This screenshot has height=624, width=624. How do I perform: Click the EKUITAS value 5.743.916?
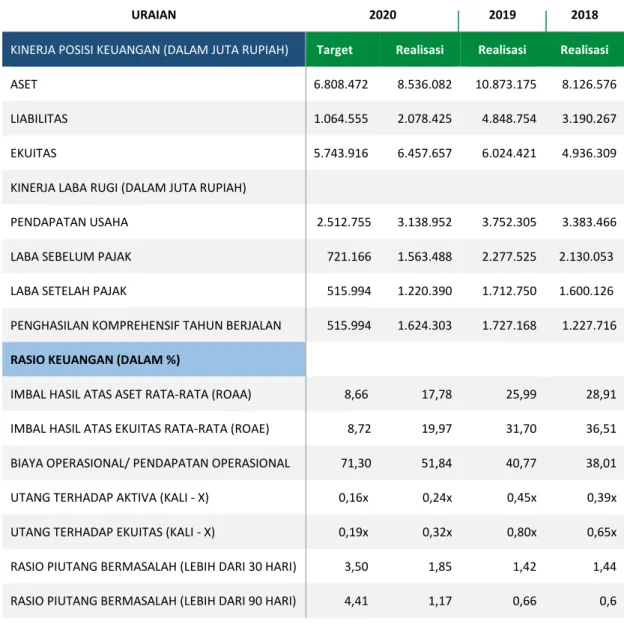[x=341, y=153]
